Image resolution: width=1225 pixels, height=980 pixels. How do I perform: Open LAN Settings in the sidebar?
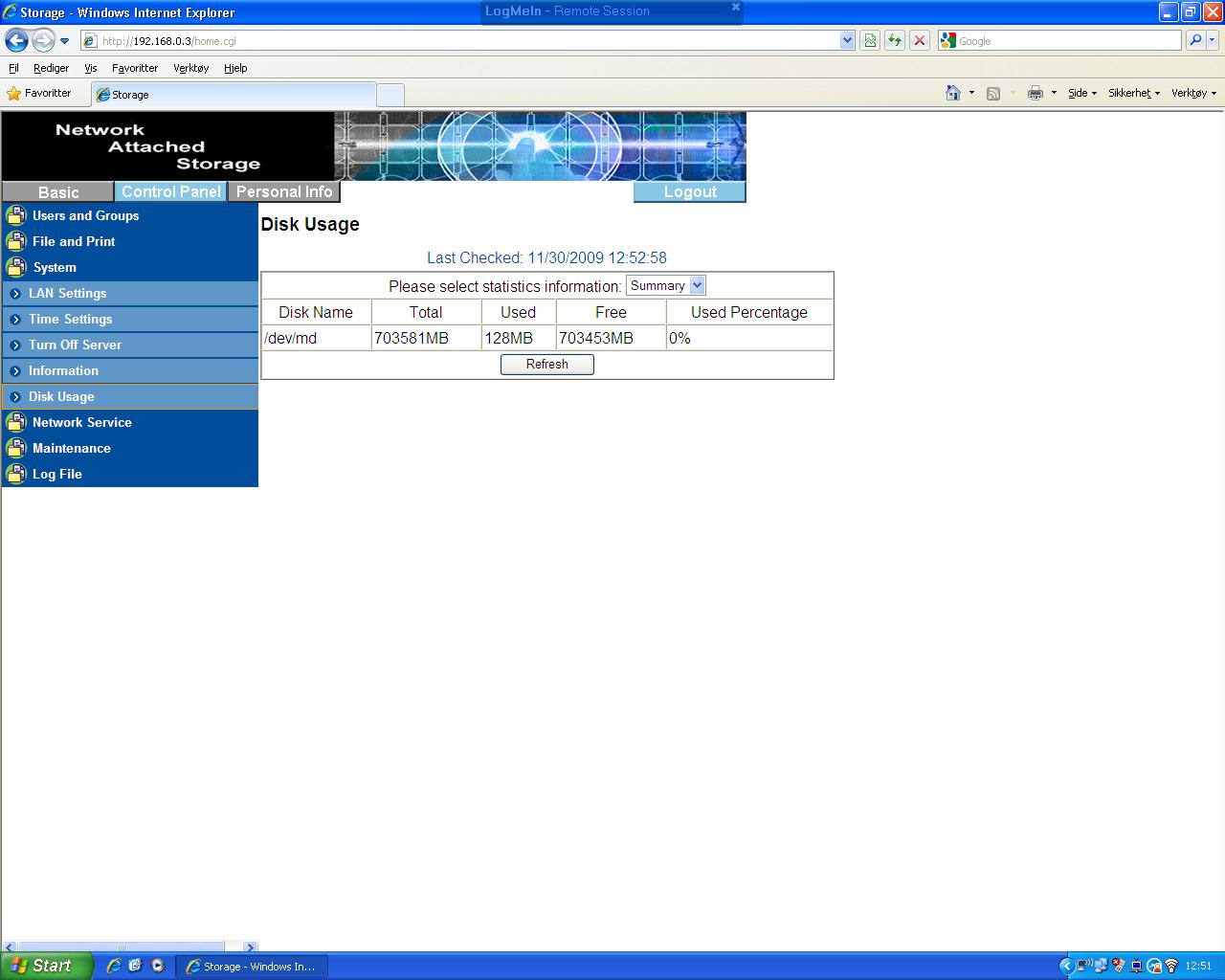130,293
